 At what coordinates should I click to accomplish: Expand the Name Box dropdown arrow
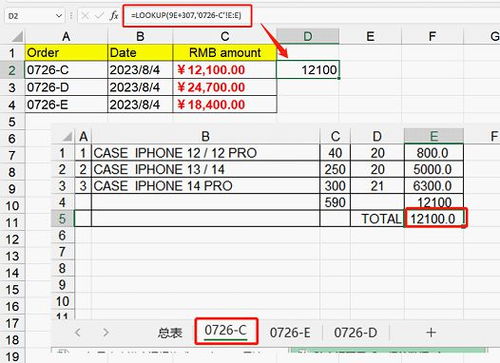[x=59, y=16]
